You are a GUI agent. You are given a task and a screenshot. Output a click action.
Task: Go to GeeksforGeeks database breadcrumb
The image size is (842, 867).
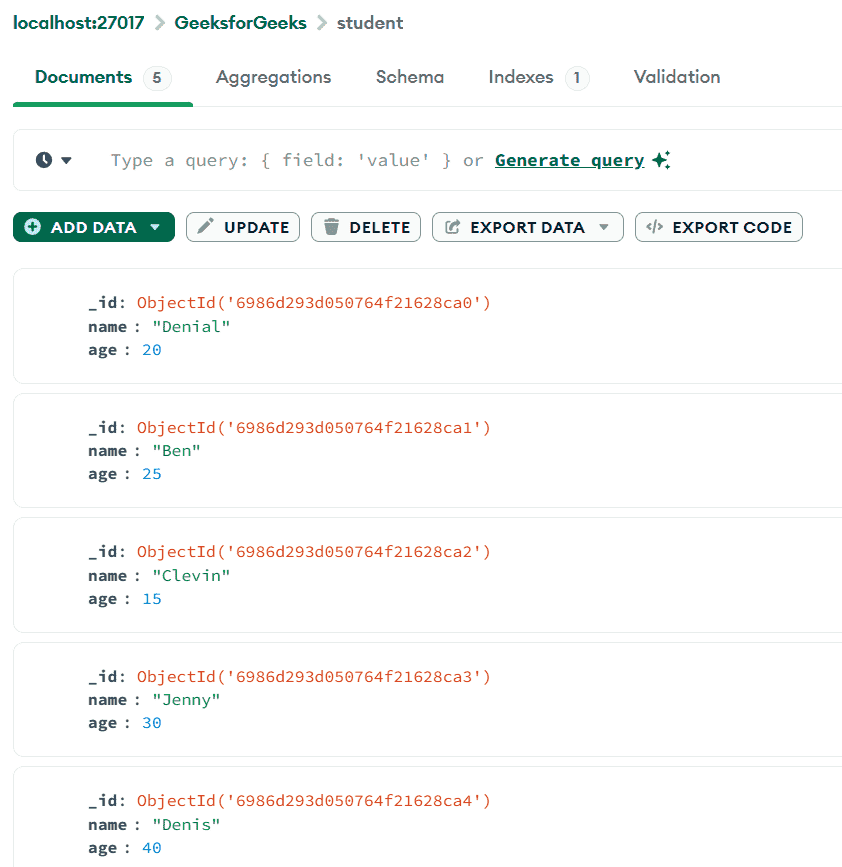pos(240,23)
